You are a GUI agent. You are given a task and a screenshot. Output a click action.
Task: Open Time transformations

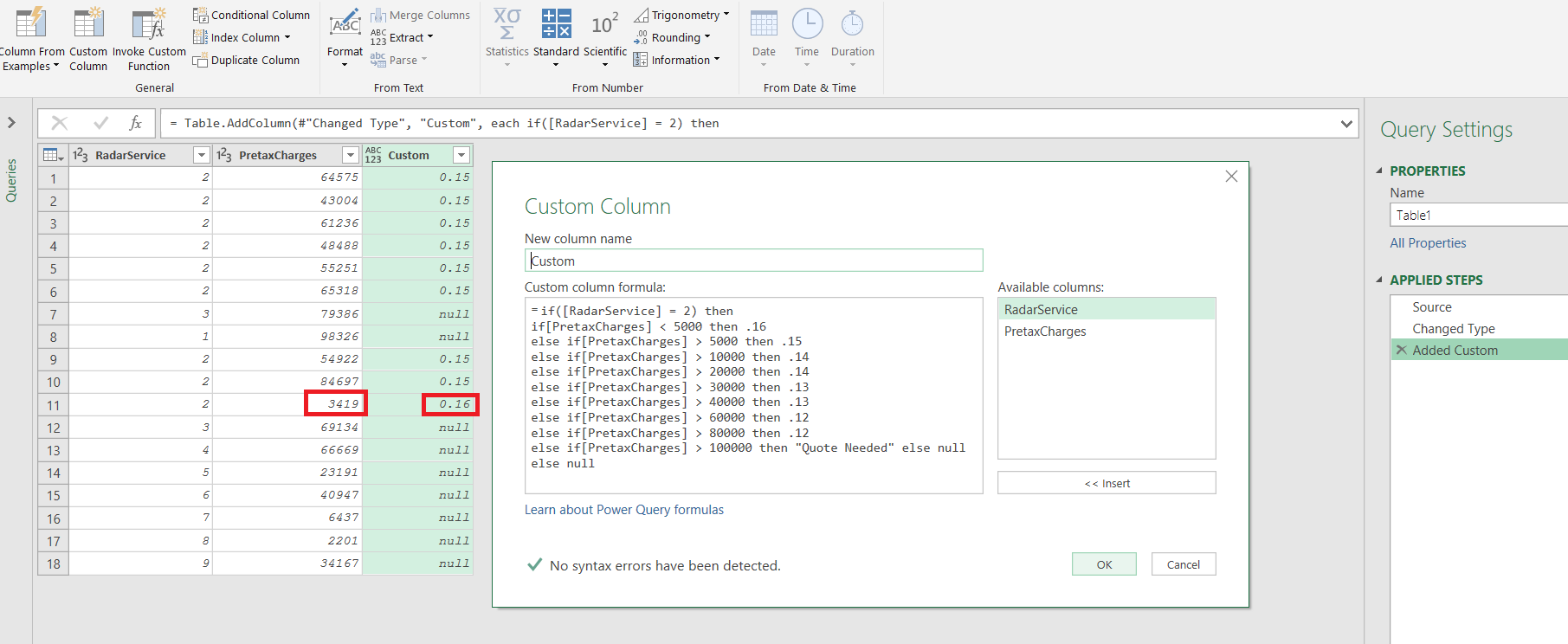pos(807,39)
